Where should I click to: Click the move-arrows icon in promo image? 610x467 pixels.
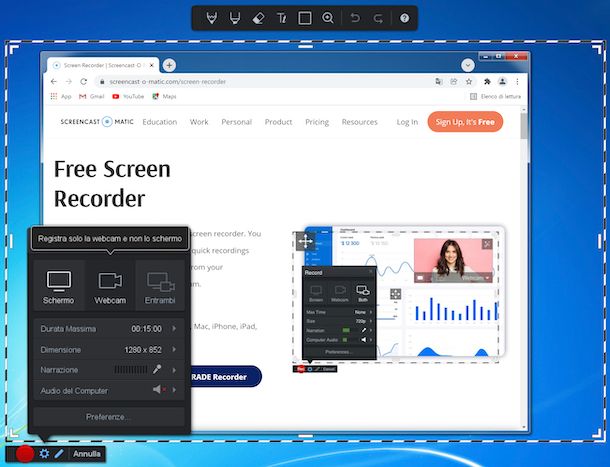click(305, 241)
